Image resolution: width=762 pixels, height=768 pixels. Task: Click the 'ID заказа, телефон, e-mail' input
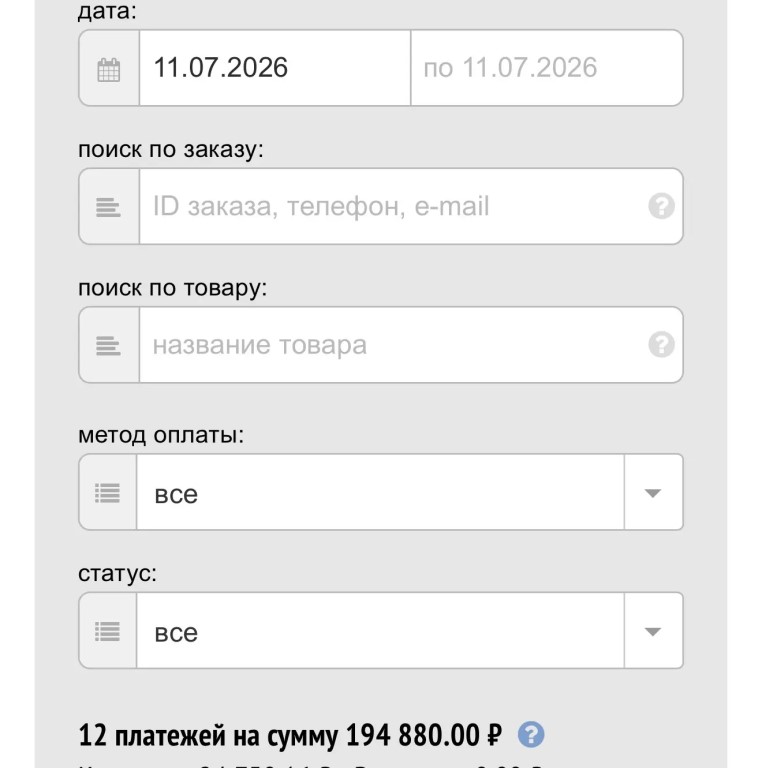pos(411,206)
